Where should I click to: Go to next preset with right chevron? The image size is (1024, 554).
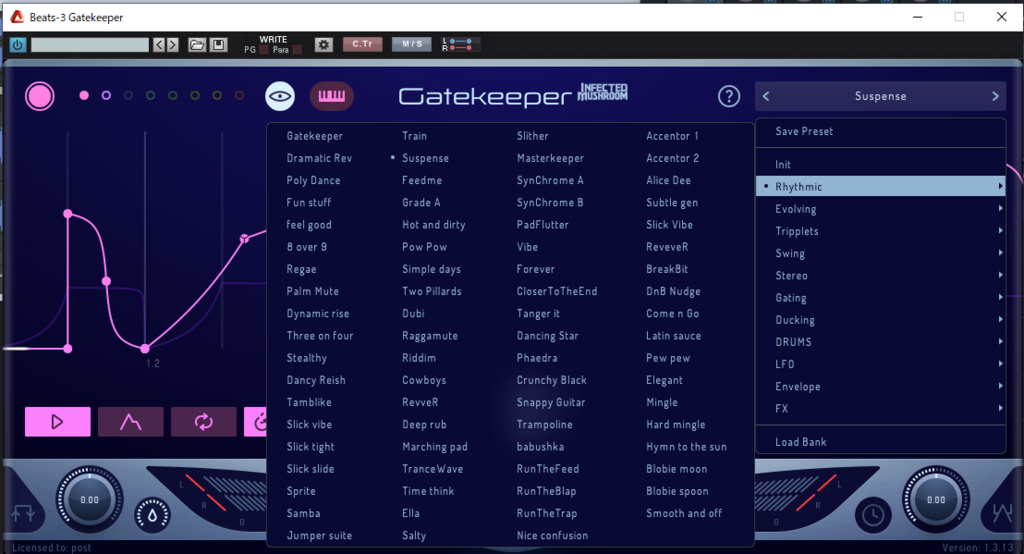(995, 96)
